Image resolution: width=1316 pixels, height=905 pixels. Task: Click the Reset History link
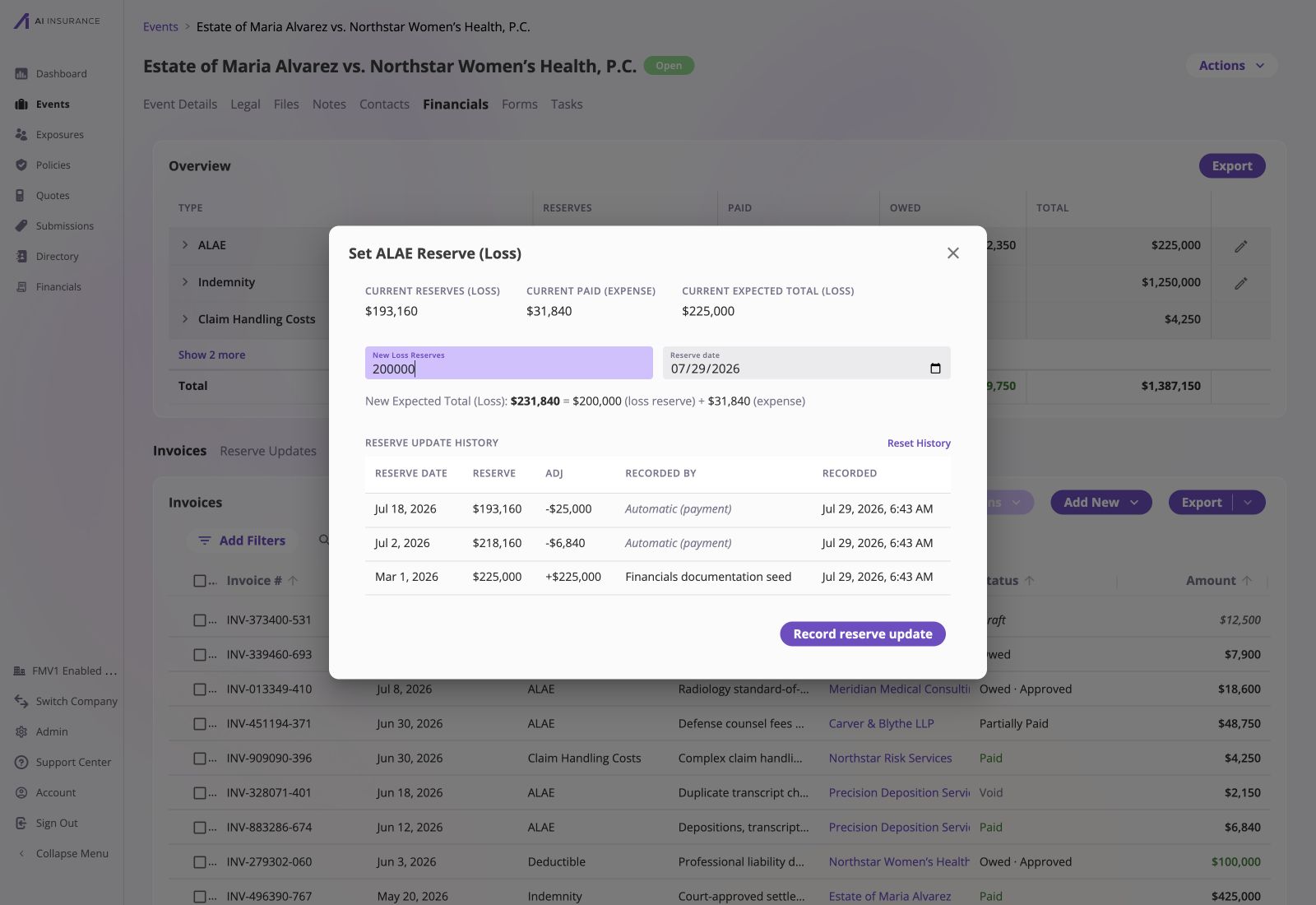[x=919, y=443]
